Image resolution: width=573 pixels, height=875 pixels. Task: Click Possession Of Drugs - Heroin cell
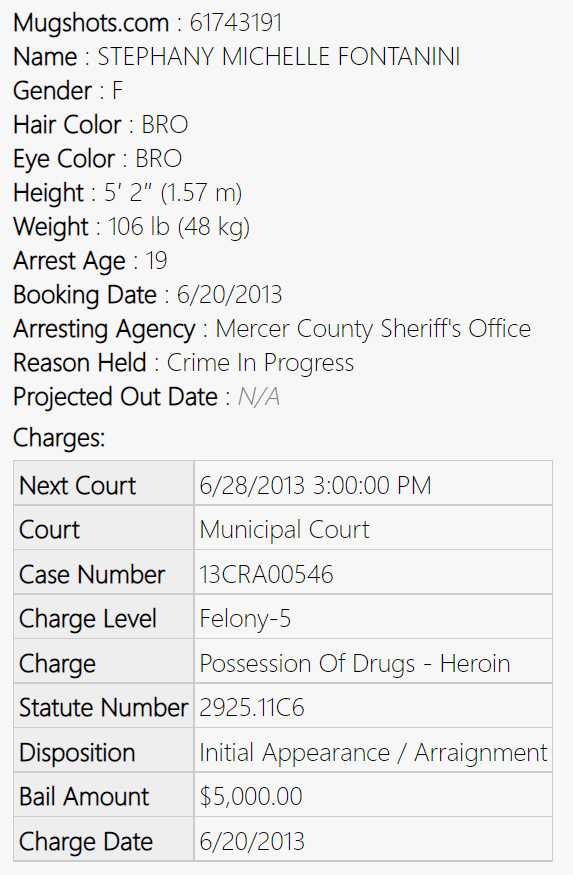pyautogui.click(x=373, y=661)
